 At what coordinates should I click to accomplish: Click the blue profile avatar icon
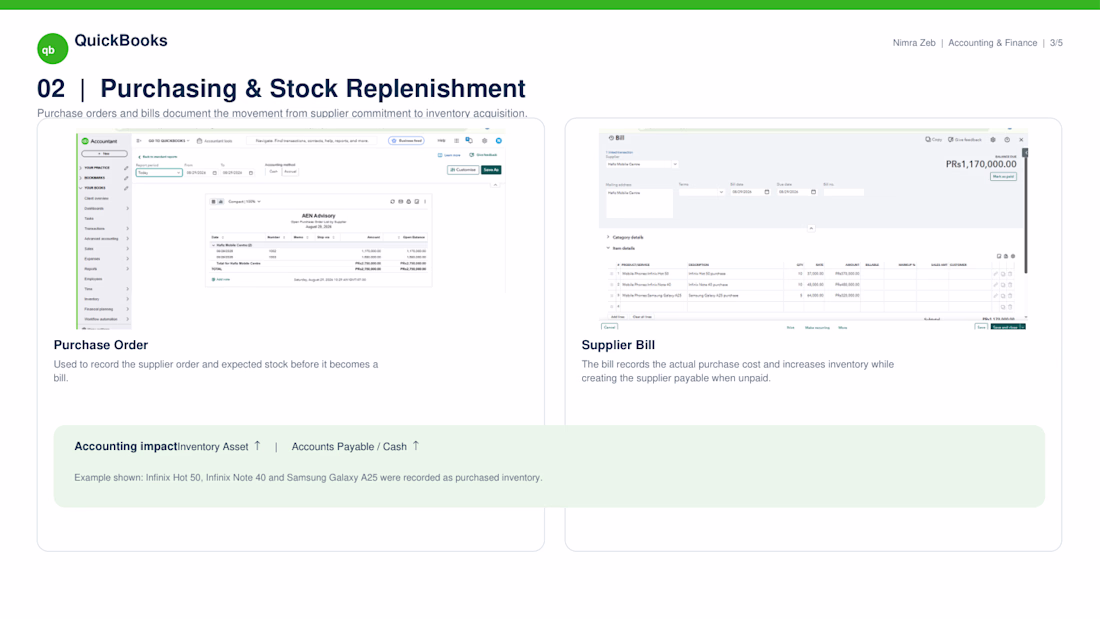coord(499,140)
